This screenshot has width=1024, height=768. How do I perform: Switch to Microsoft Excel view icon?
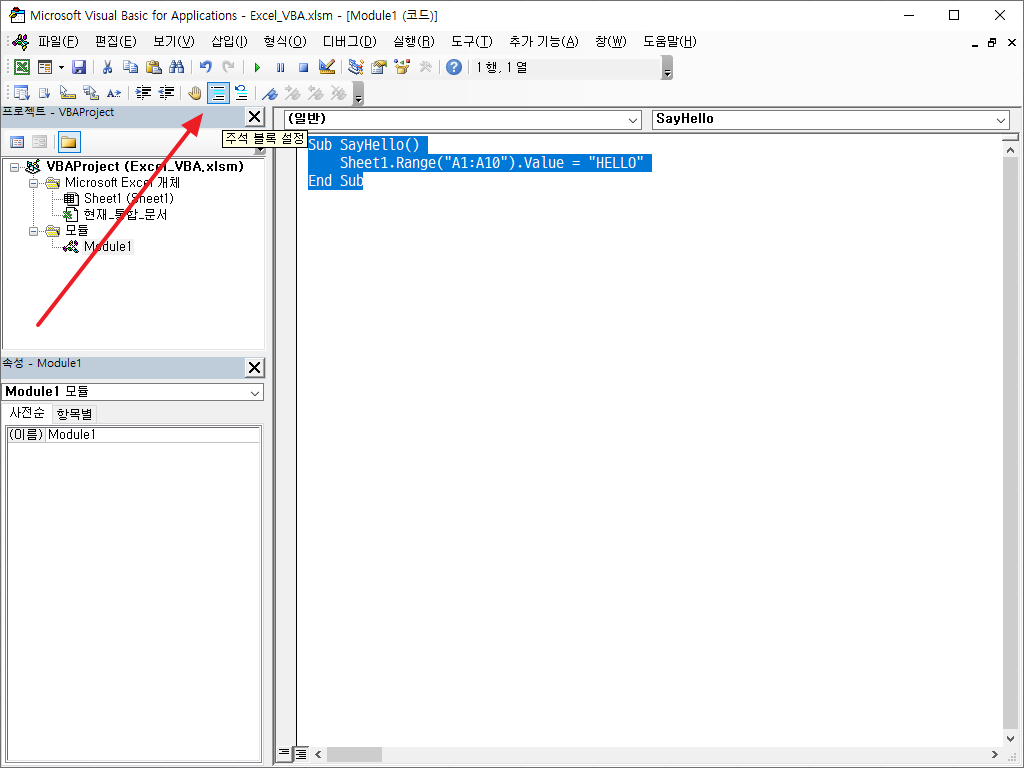22,67
